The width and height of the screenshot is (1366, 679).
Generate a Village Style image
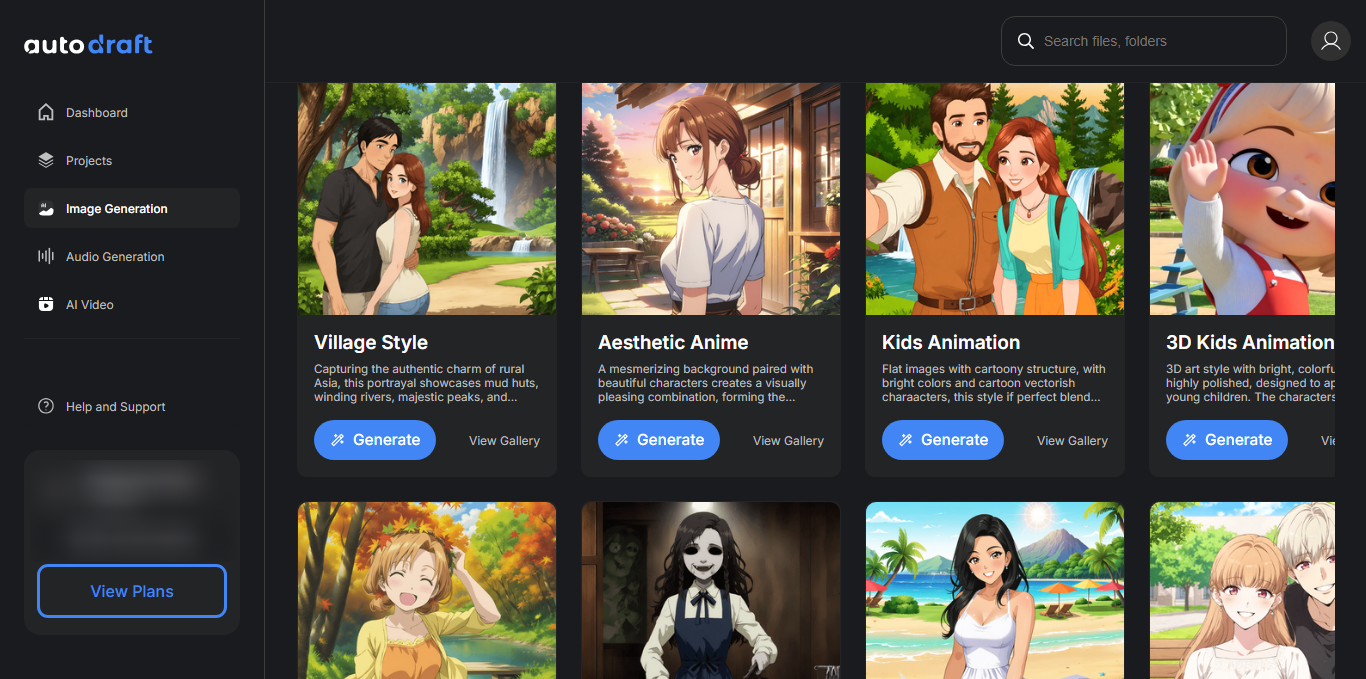click(x=375, y=440)
